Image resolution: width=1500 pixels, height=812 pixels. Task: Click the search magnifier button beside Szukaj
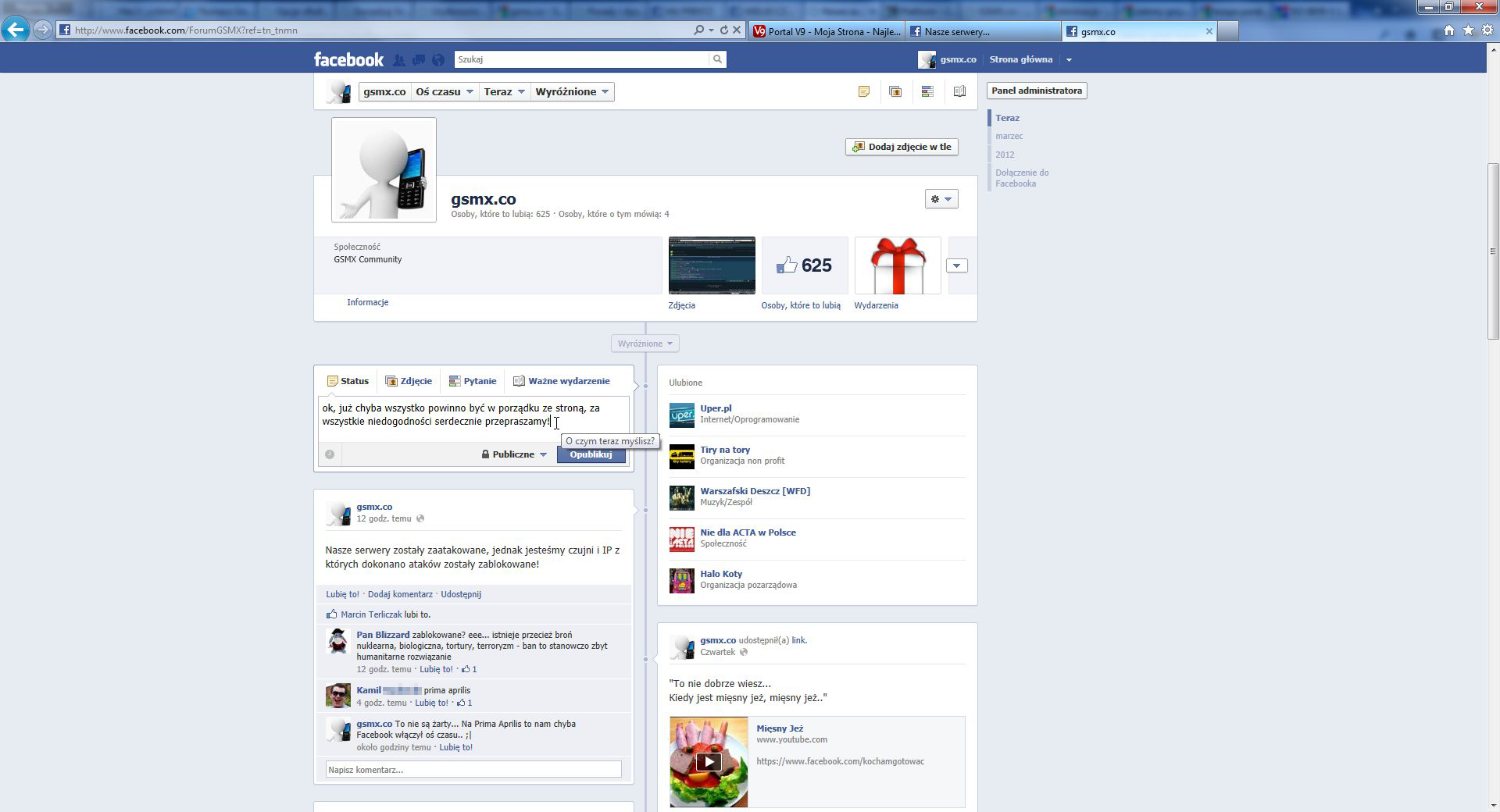click(x=717, y=59)
